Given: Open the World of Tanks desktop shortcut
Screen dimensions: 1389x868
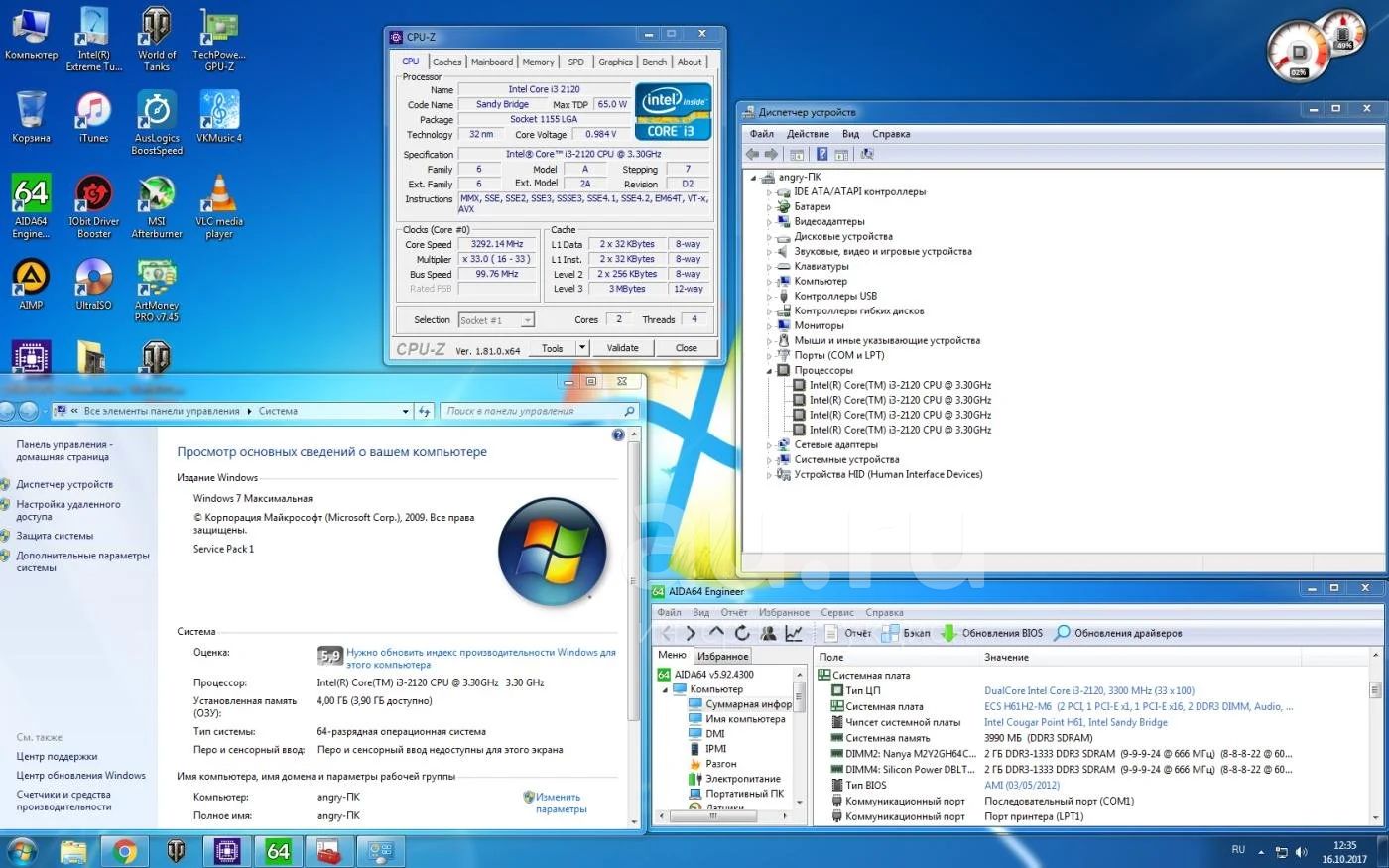Looking at the screenshot, I should point(156,40).
